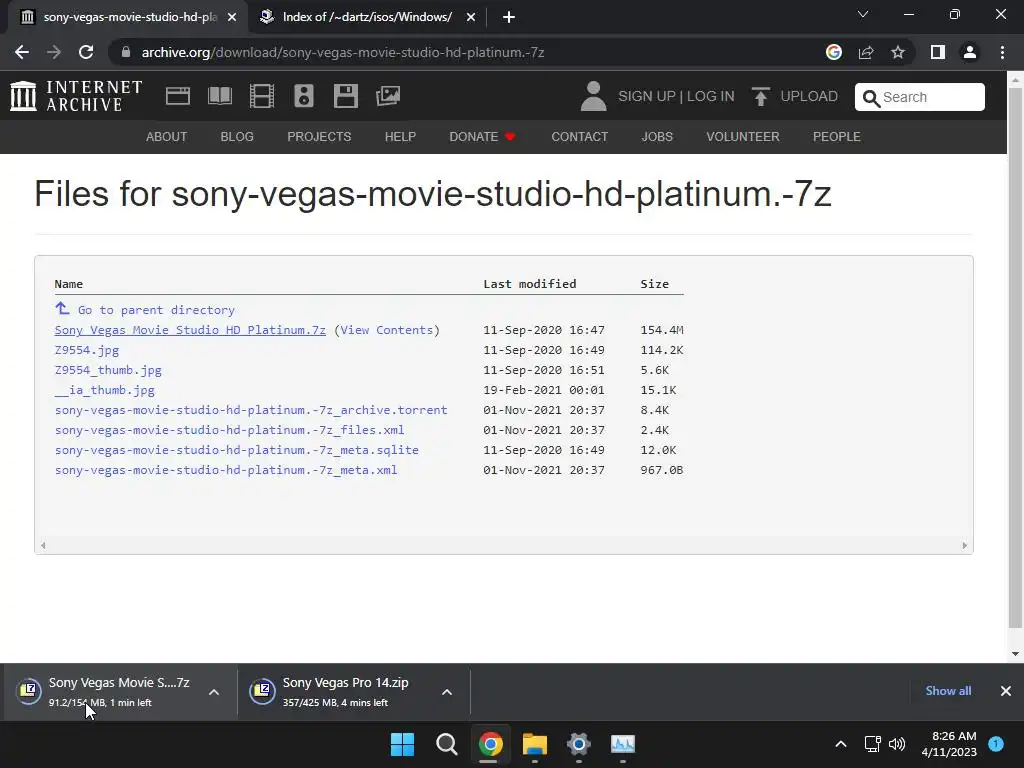Open the Web (Wayback) media icon
1024x768 pixels.
[x=178, y=96]
